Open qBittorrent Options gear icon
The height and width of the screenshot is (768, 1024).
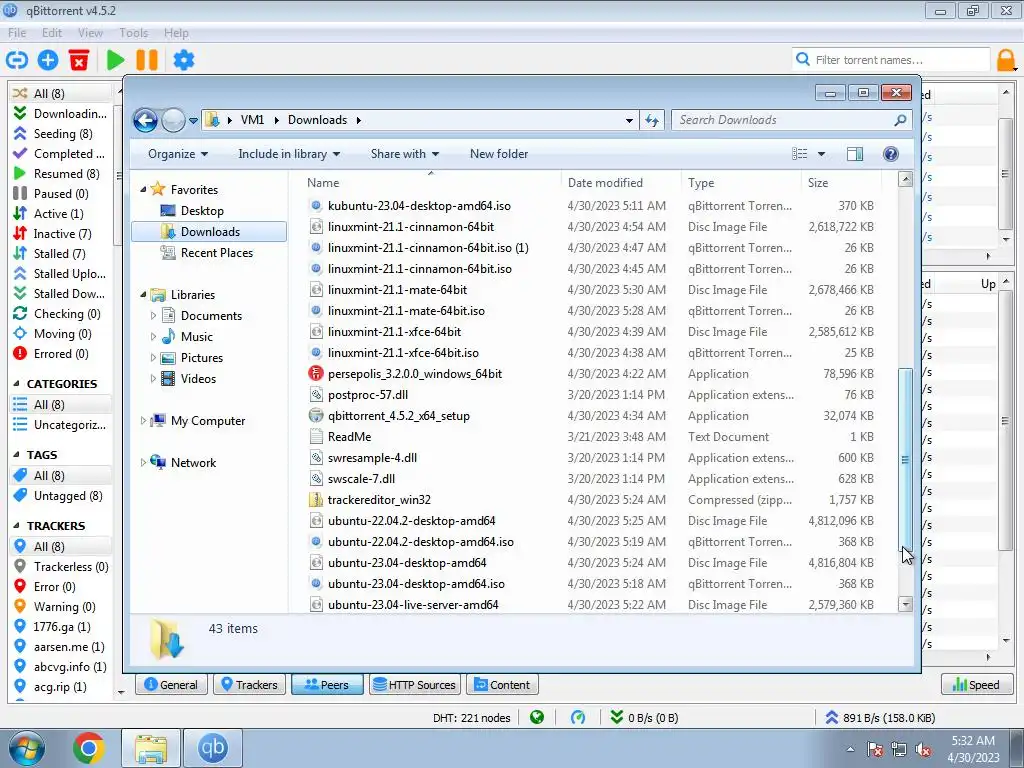[x=184, y=60]
